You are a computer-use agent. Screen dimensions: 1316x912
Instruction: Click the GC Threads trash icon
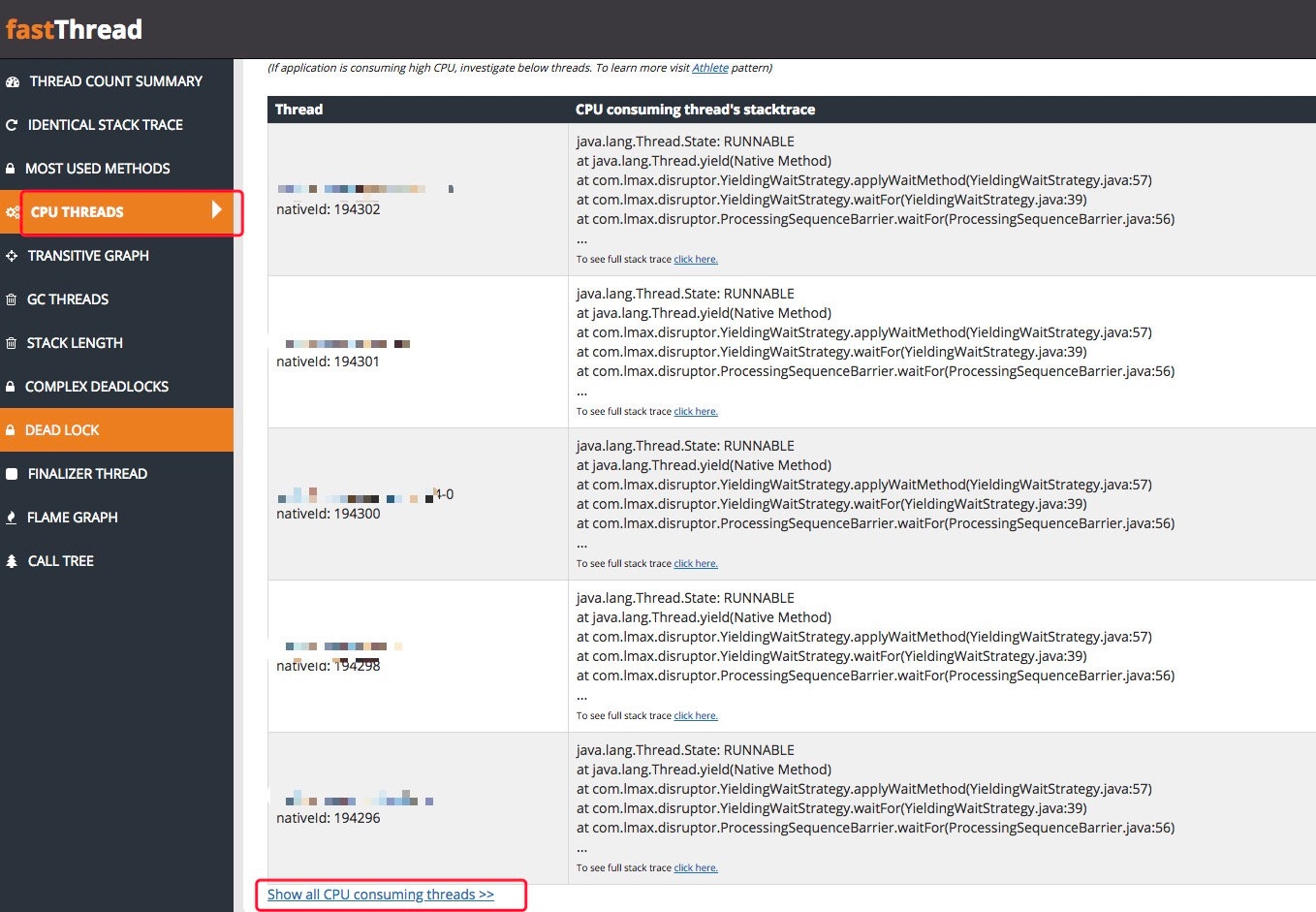pyautogui.click(x=12, y=299)
